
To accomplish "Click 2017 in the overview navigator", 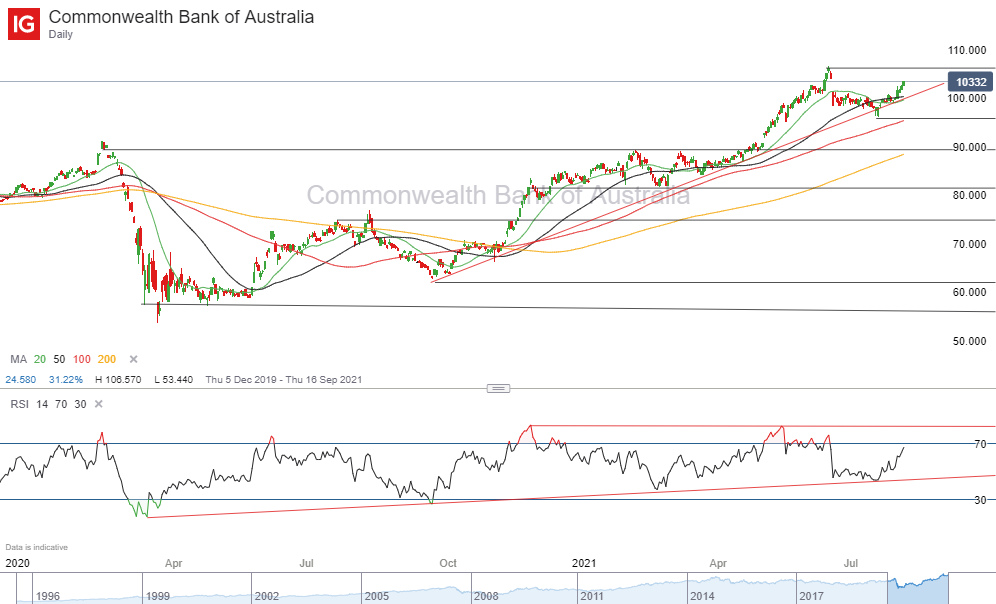I will click(811, 596).
